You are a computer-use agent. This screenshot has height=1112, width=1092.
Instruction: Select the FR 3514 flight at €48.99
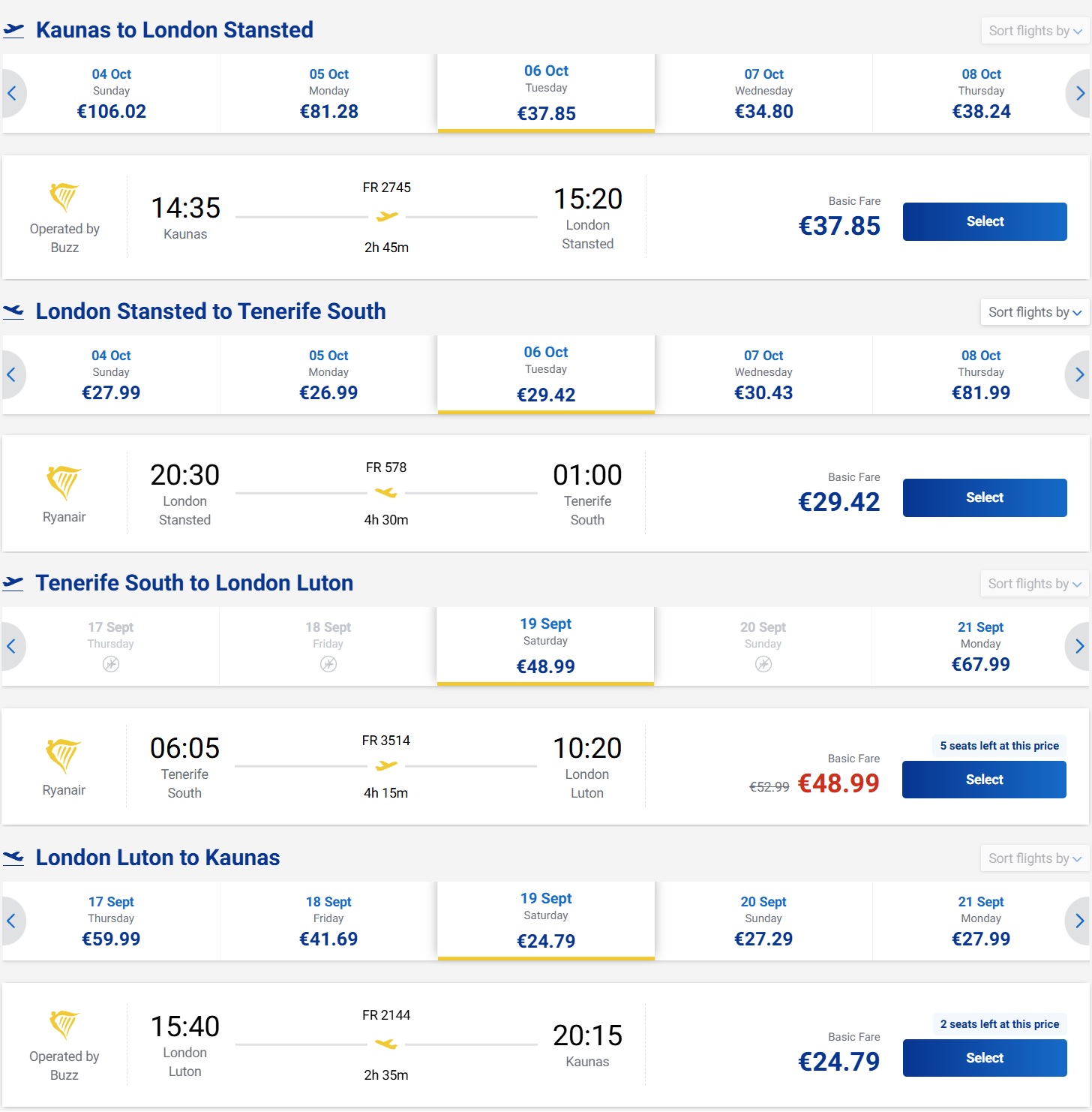pos(984,780)
